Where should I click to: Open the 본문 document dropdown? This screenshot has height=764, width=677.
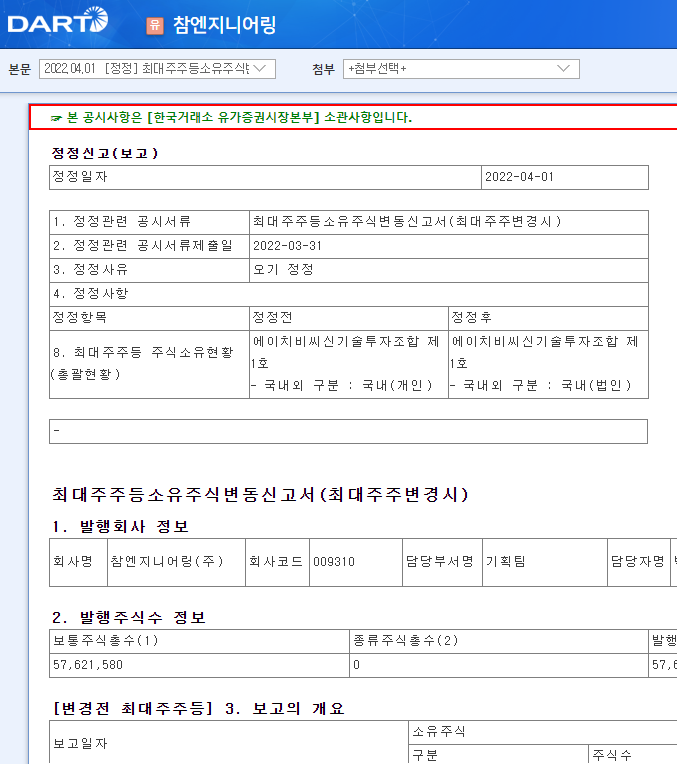click(x=157, y=69)
